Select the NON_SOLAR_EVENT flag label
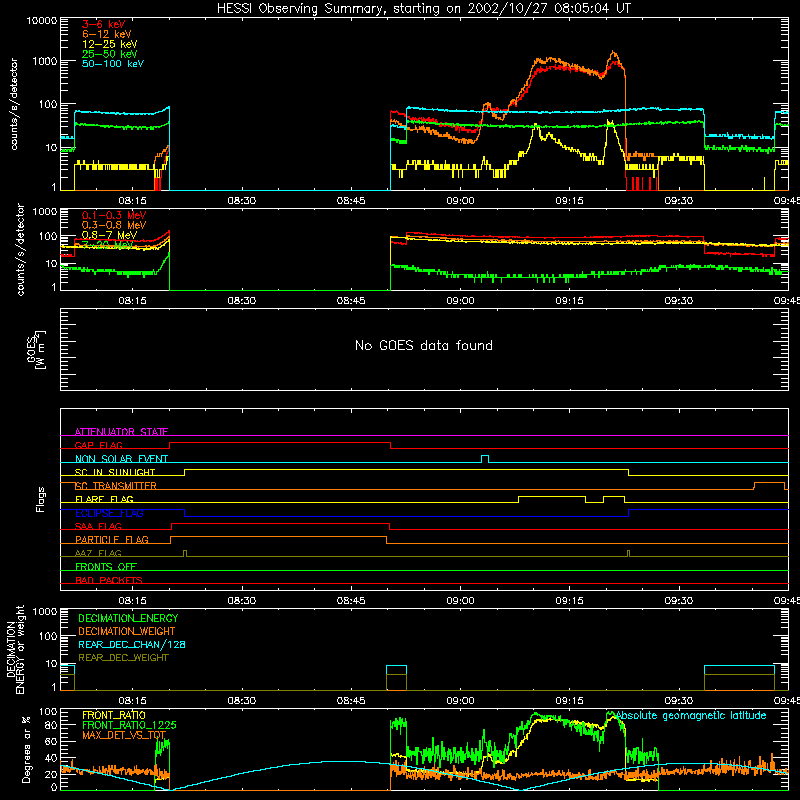Viewport: 800px width, 800px height. coord(121,459)
